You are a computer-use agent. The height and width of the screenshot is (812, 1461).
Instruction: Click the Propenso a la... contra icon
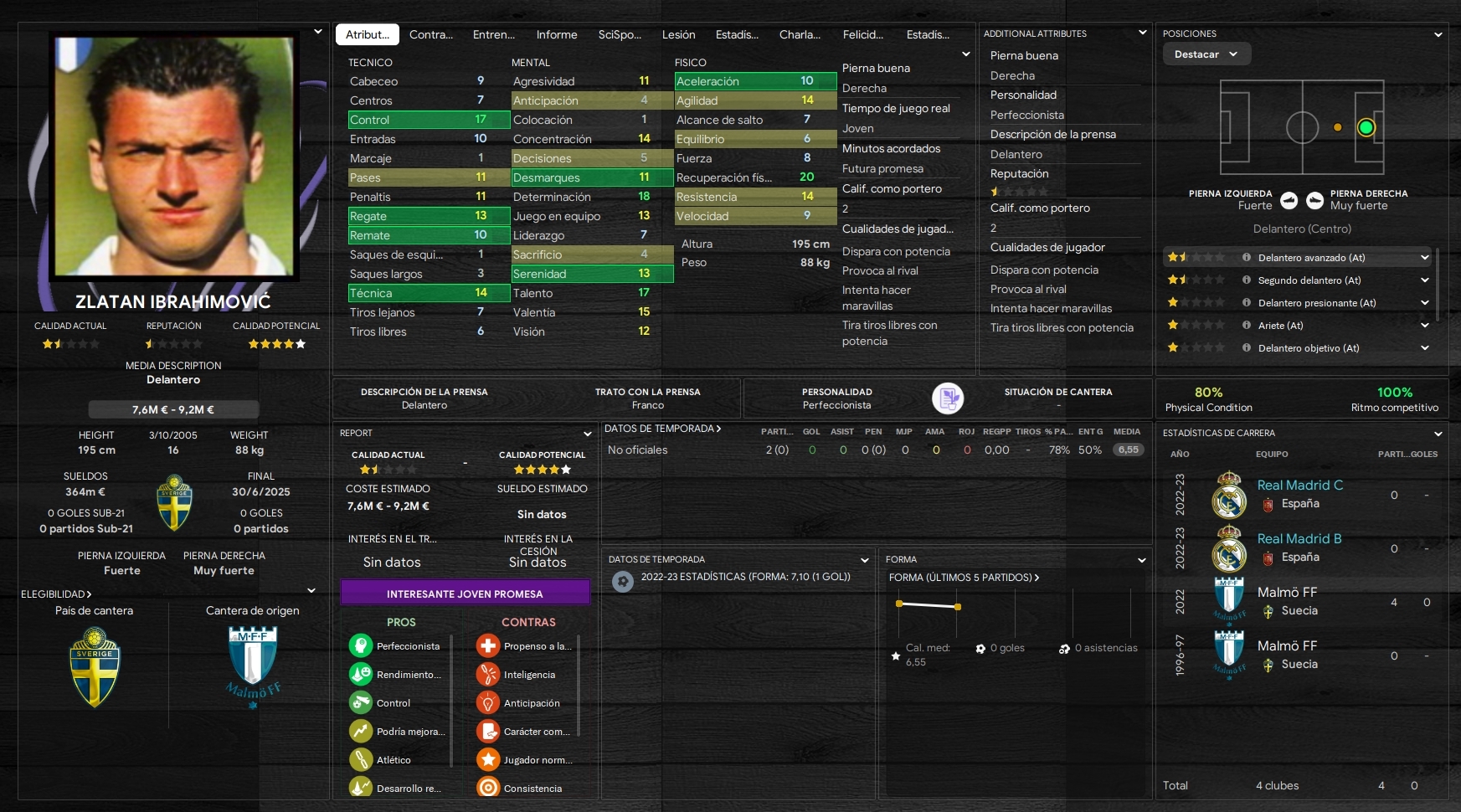(488, 645)
